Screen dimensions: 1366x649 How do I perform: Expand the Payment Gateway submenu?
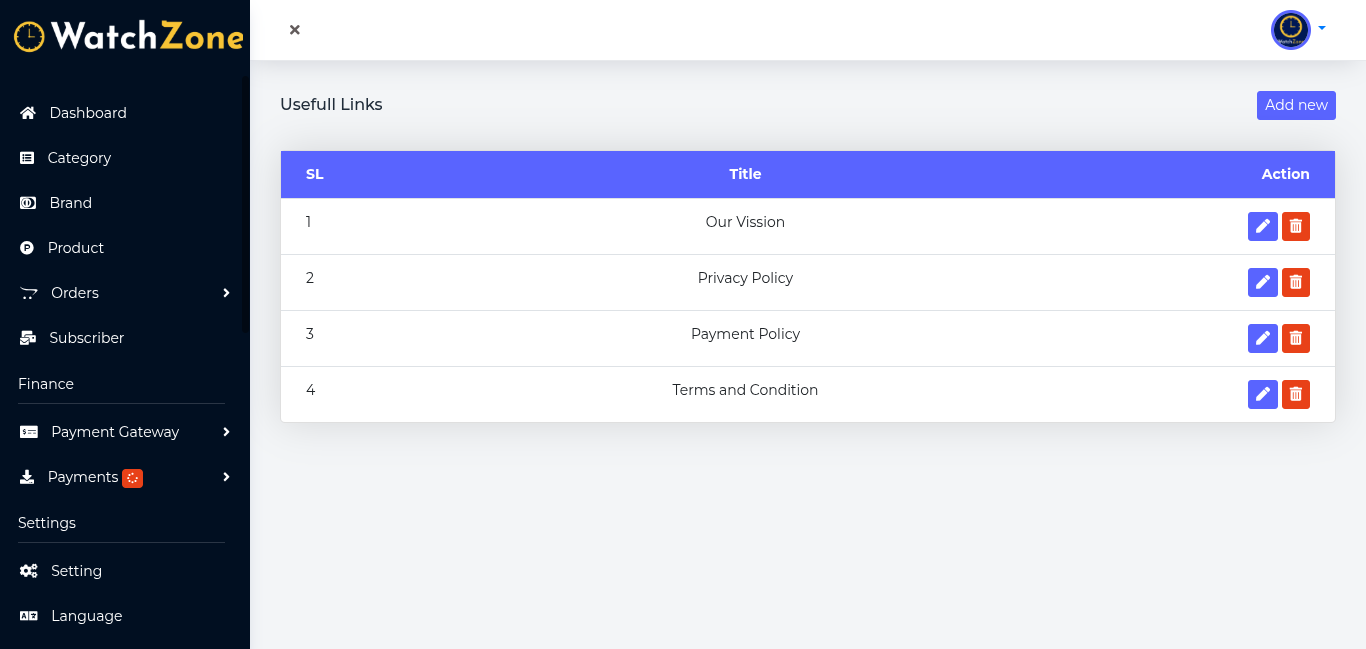(x=226, y=432)
